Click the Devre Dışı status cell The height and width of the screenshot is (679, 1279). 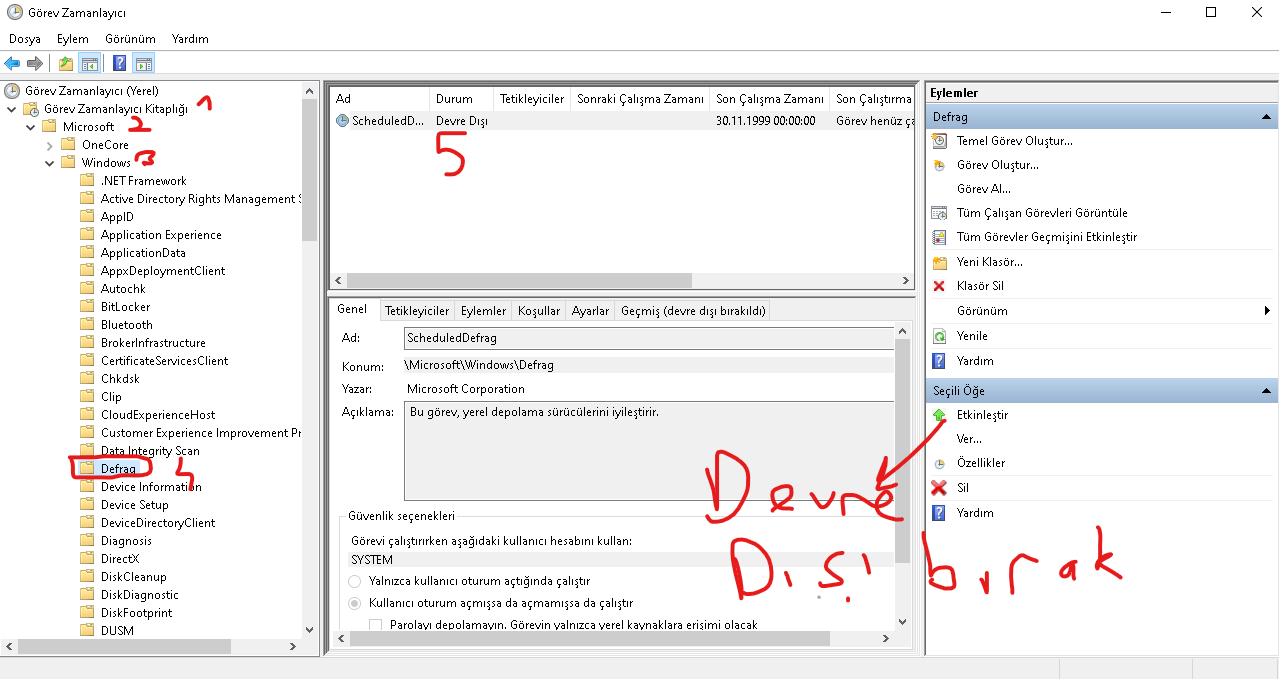[462, 120]
